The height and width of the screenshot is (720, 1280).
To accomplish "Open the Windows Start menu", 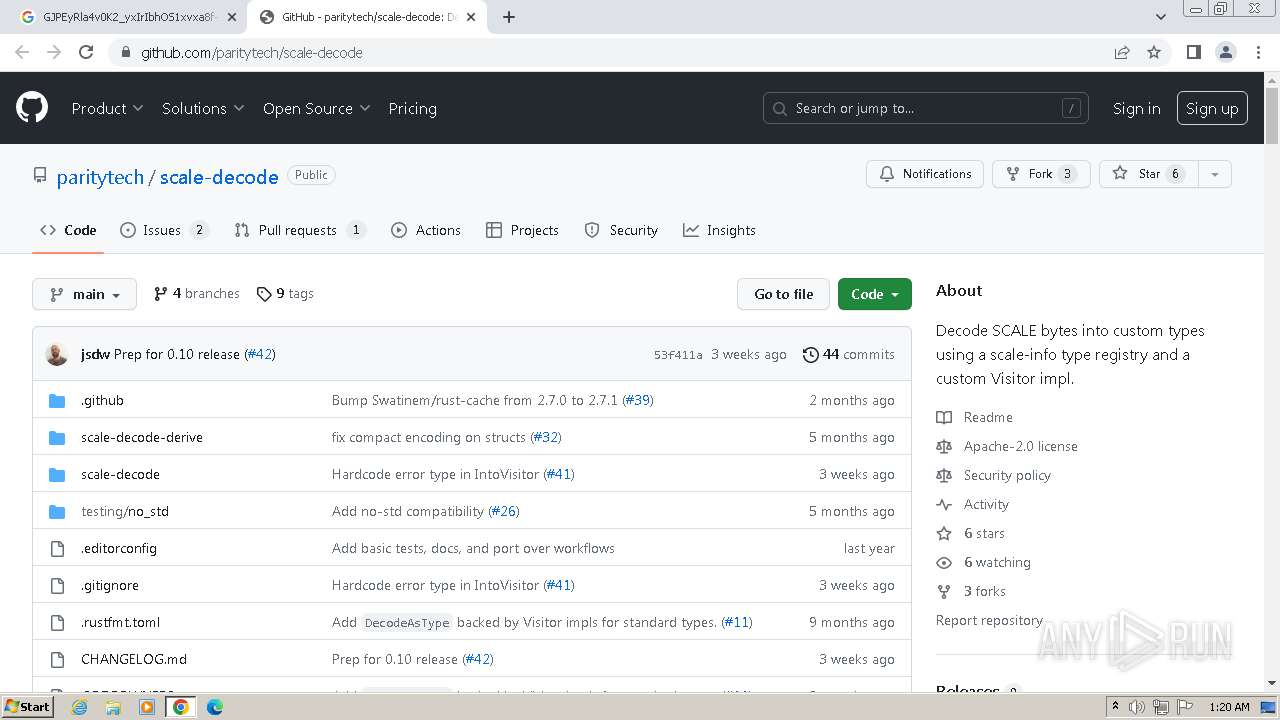I will click(28, 707).
